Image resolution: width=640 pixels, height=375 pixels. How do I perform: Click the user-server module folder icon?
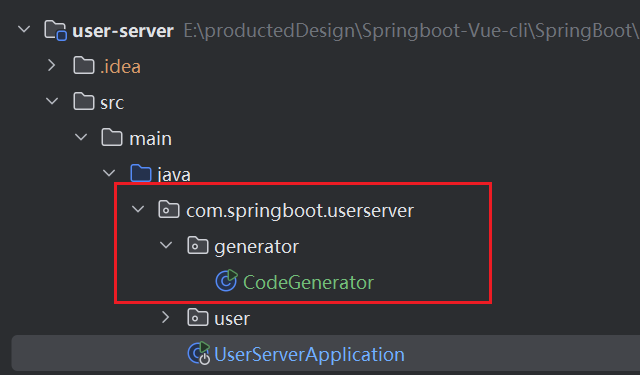(55, 30)
